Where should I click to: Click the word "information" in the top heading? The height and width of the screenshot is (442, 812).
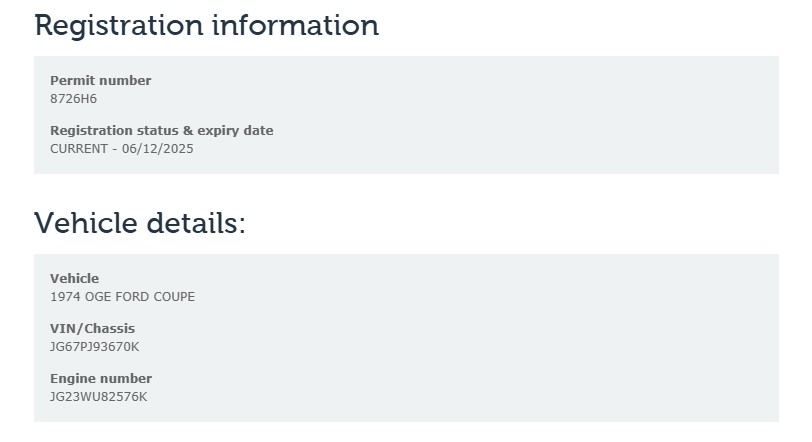(x=294, y=25)
